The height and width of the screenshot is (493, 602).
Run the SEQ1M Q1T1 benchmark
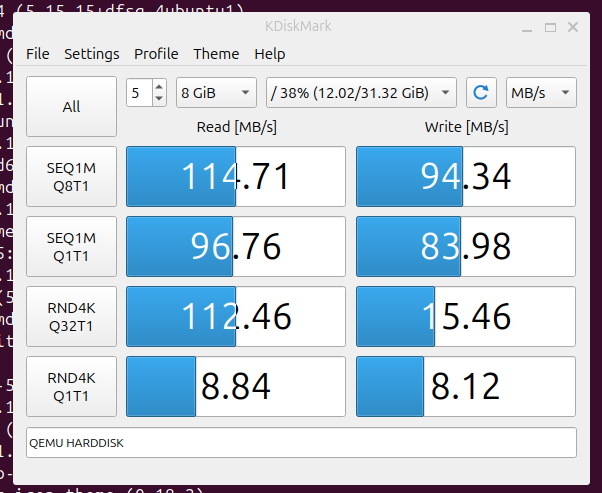71,246
